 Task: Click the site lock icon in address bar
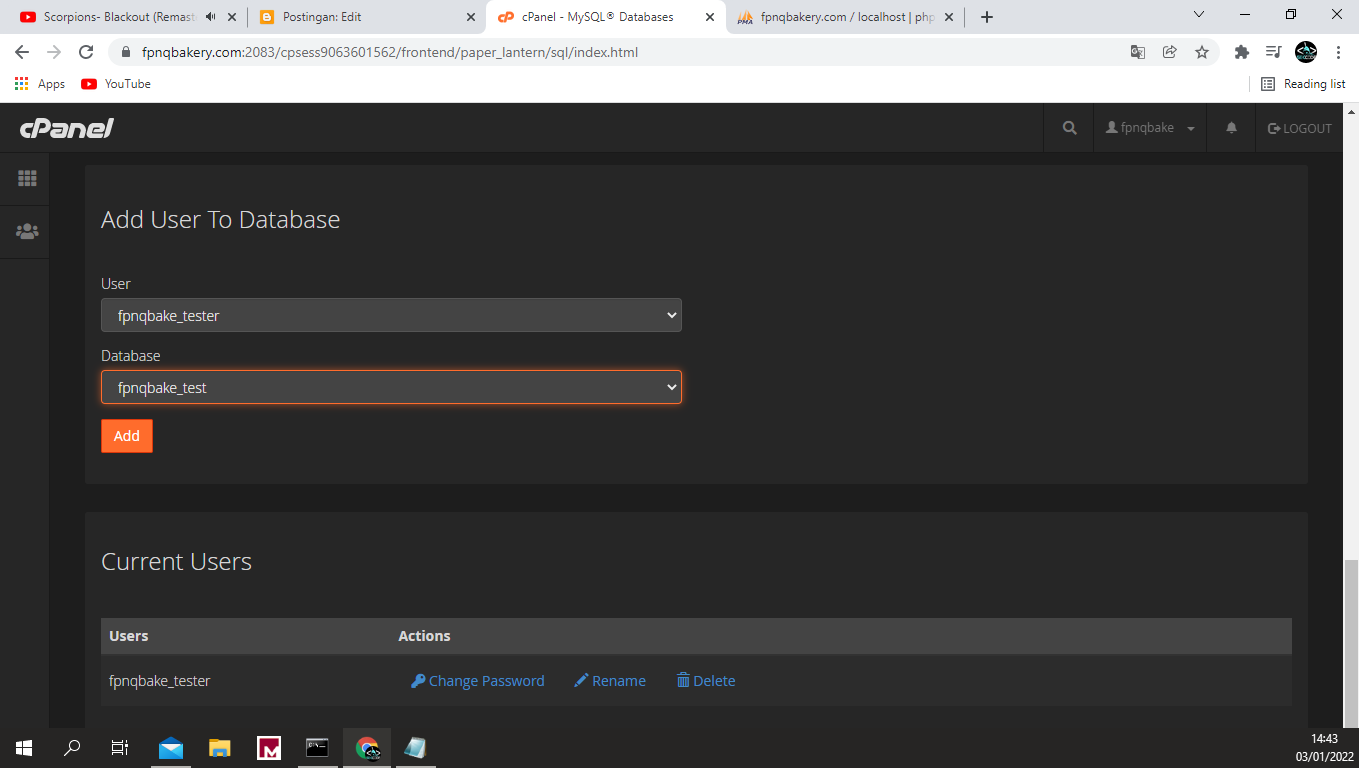127,52
